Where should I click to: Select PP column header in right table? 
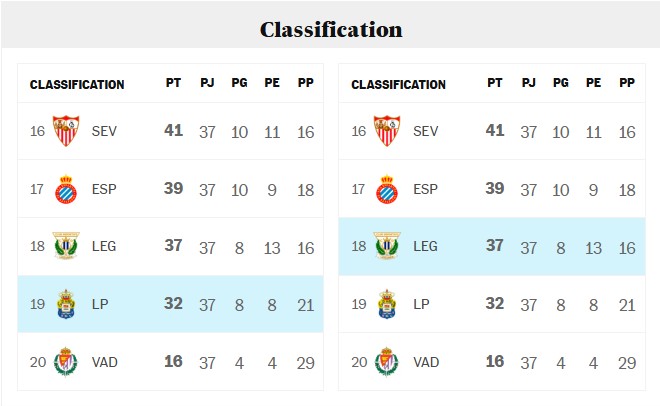[x=627, y=82]
